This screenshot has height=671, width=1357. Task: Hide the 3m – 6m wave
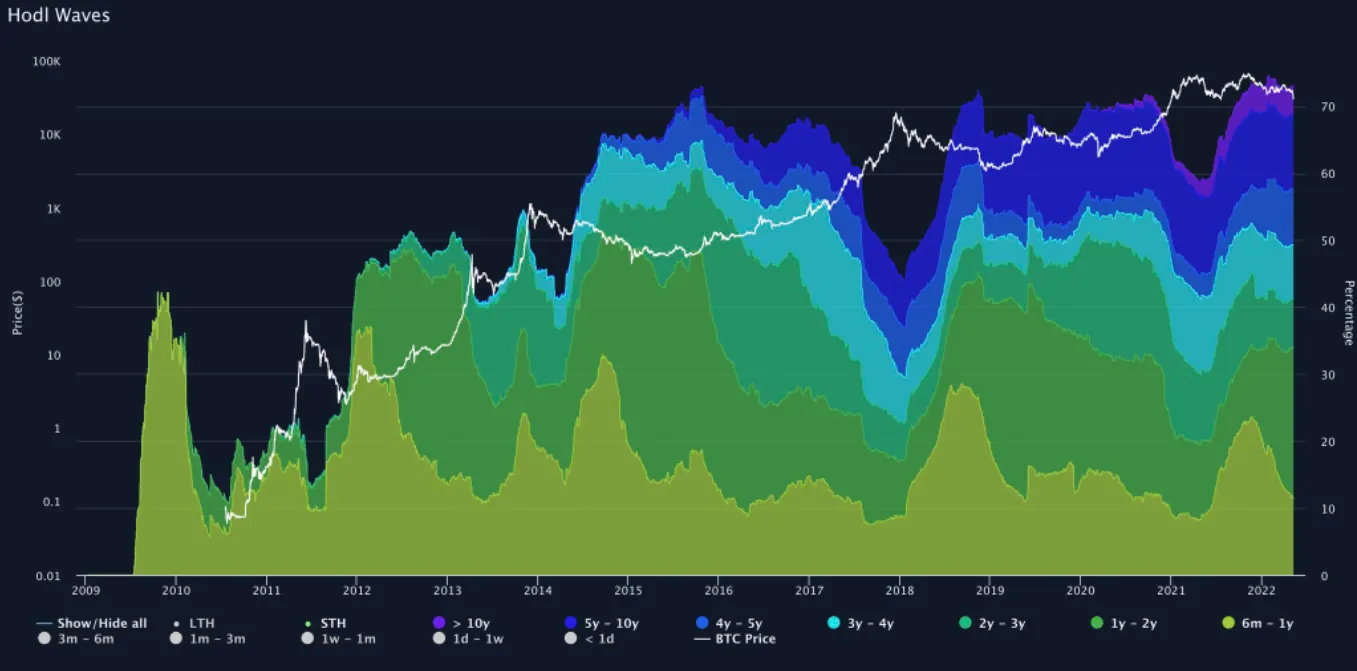pyautogui.click(x=44, y=638)
